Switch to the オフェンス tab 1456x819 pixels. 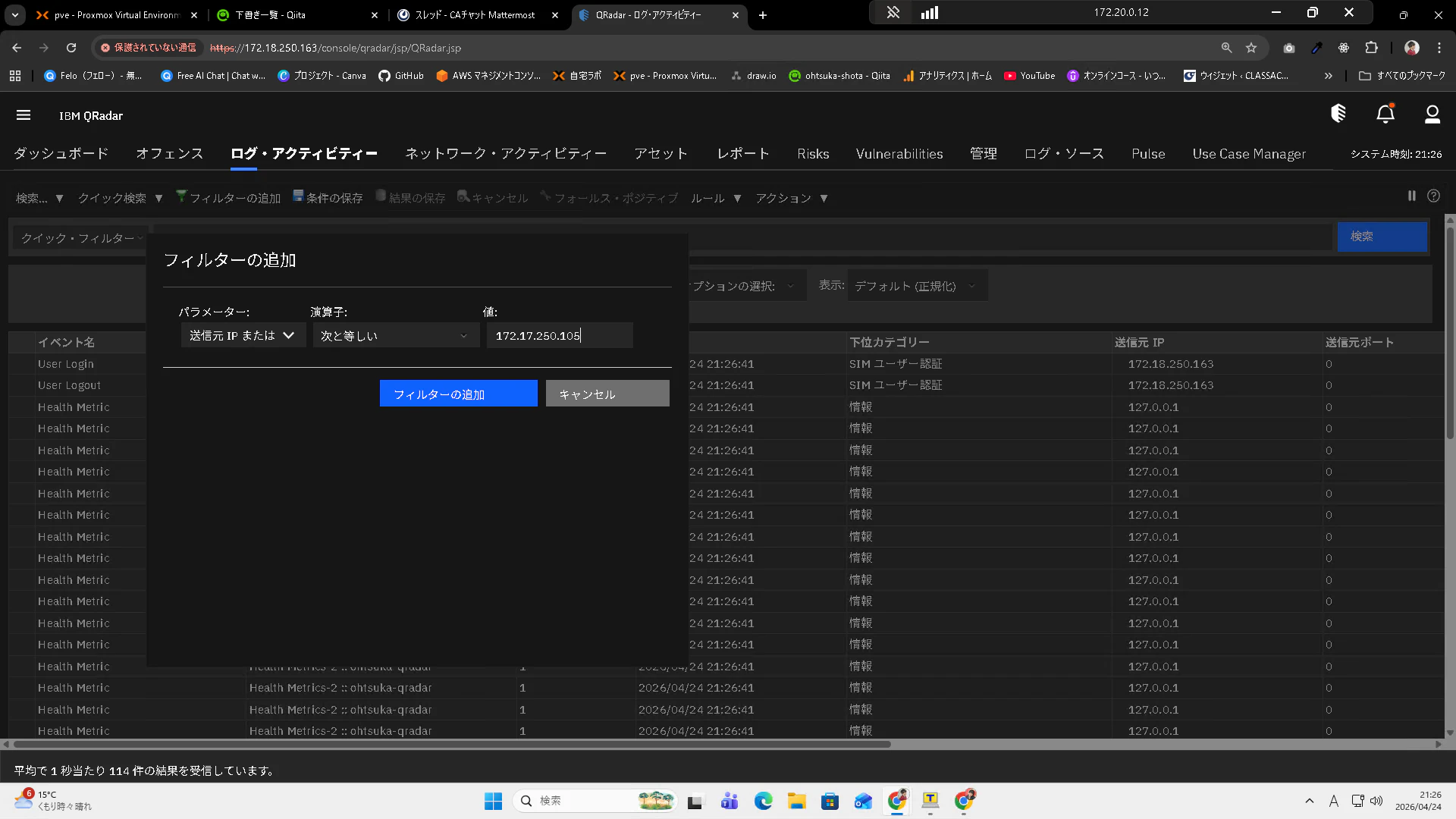click(x=169, y=153)
